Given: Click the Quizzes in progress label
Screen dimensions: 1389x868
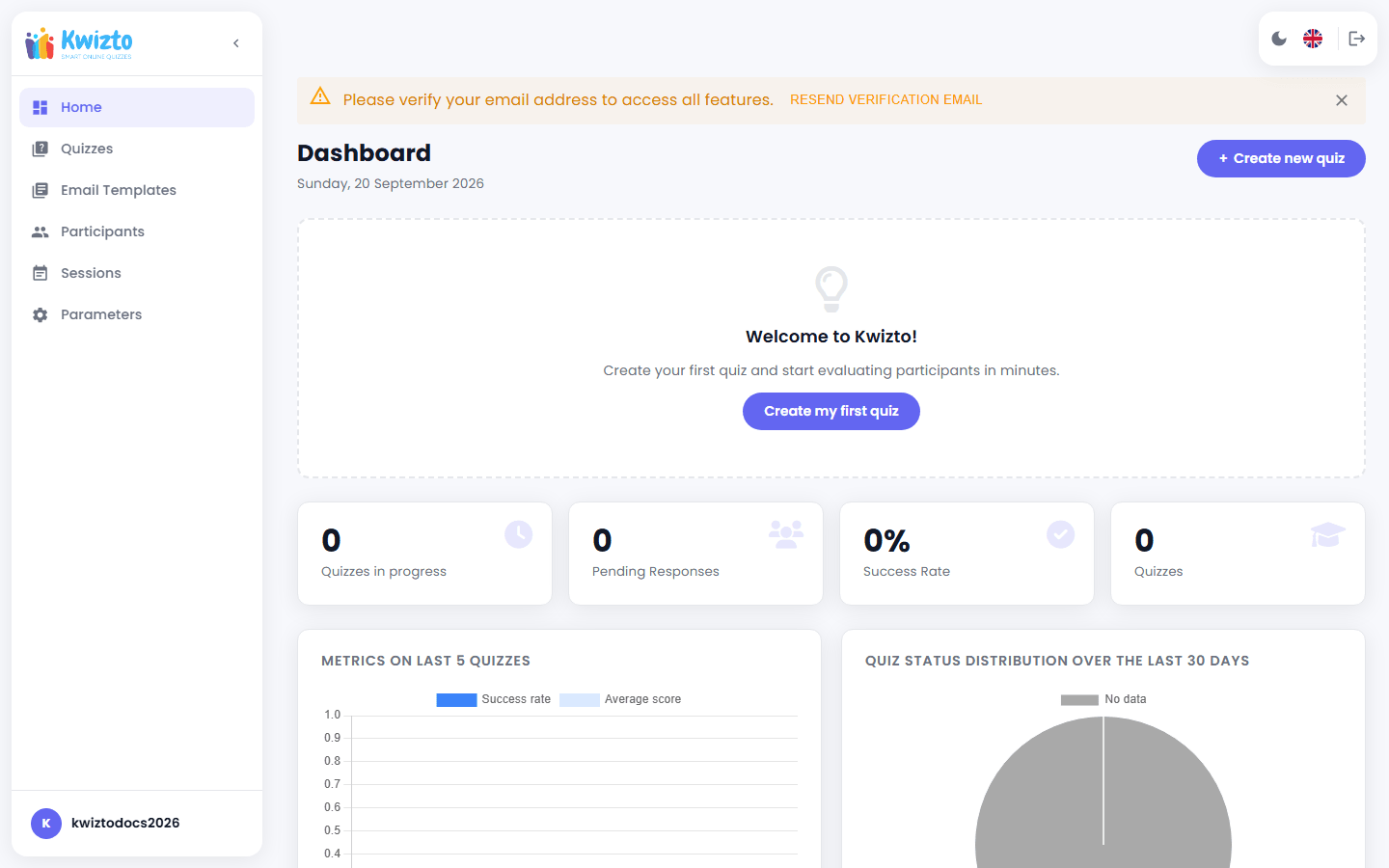Looking at the screenshot, I should pos(384,571).
